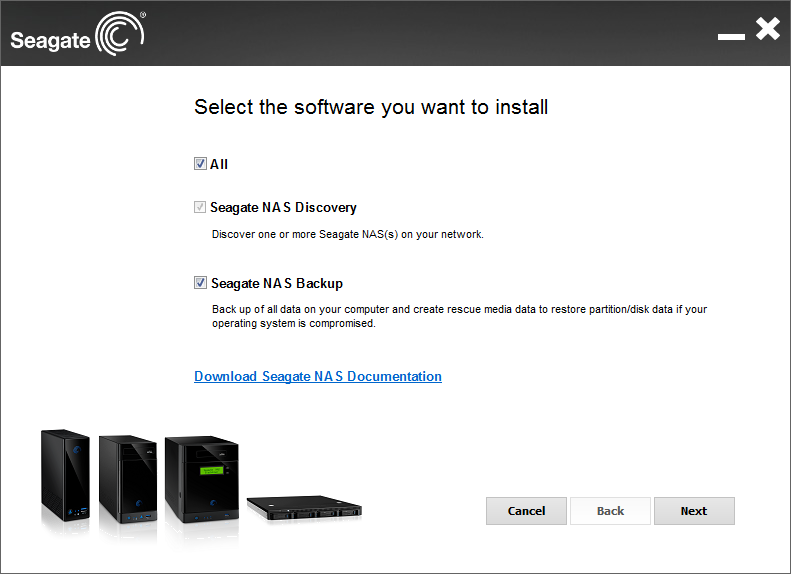Go back with the Back button
The height and width of the screenshot is (574, 791).
click(x=610, y=511)
